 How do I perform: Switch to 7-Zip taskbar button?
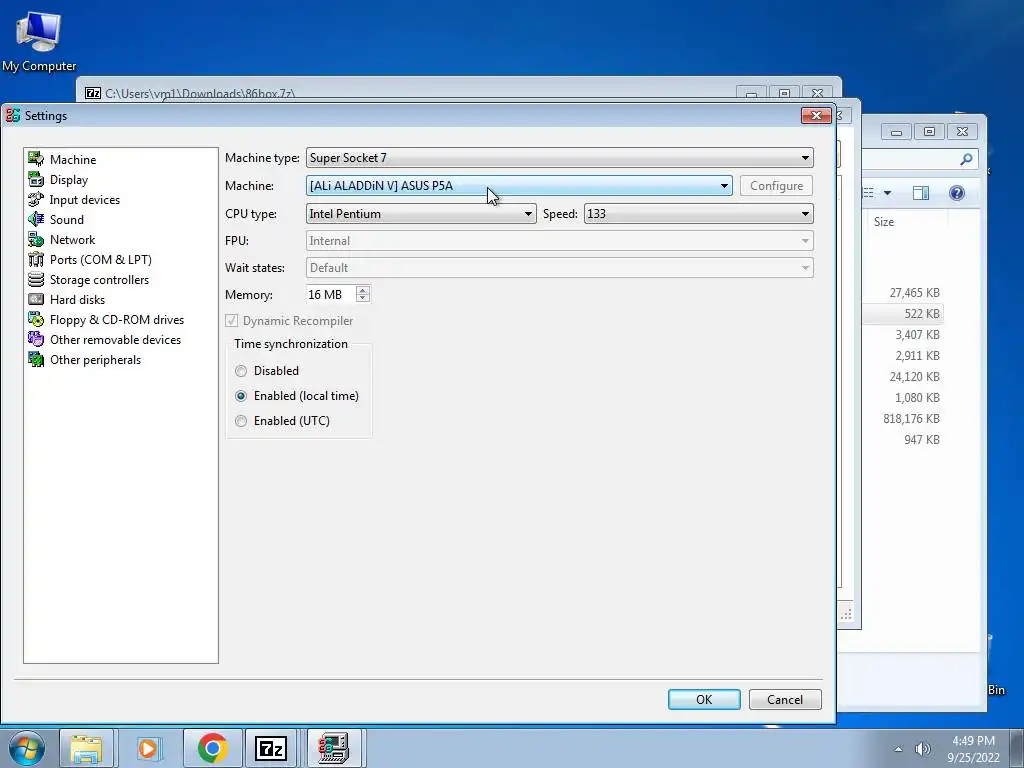[271, 748]
